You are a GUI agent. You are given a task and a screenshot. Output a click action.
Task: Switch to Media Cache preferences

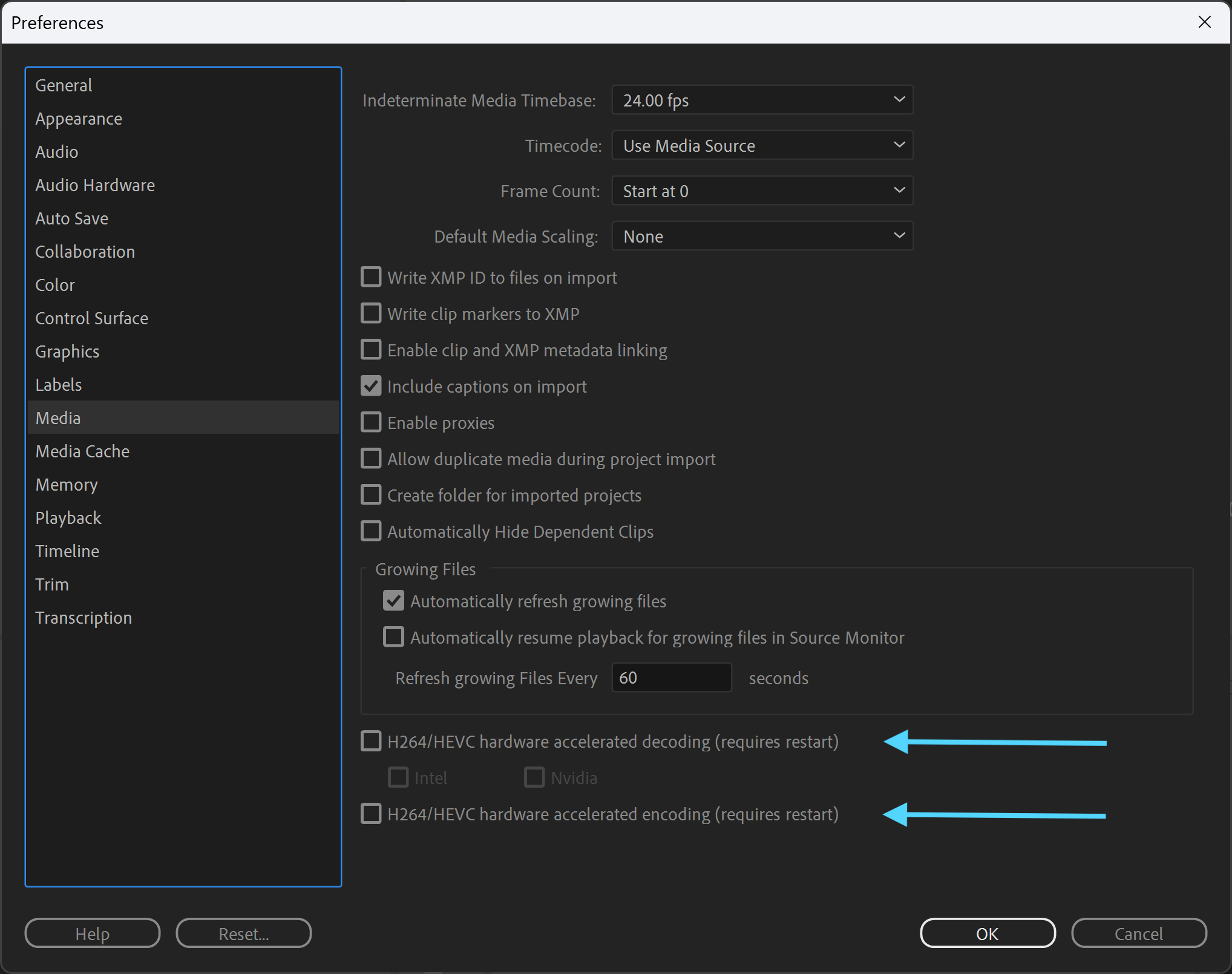[x=82, y=451]
